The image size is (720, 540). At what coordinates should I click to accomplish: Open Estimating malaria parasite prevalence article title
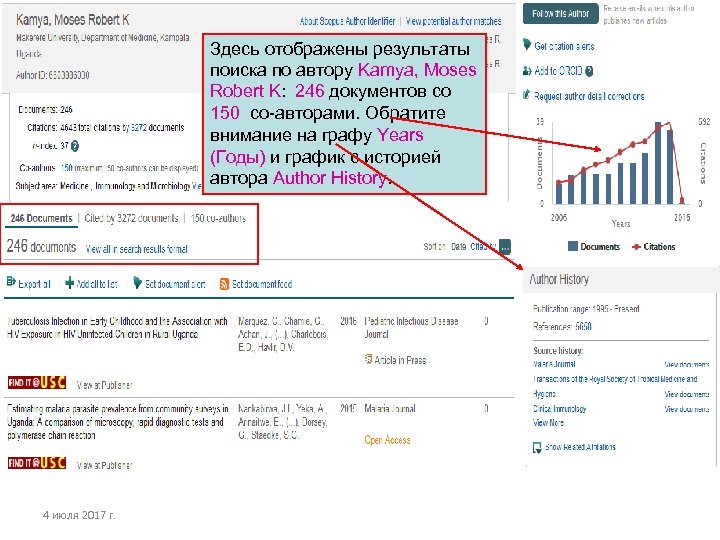coord(117,422)
